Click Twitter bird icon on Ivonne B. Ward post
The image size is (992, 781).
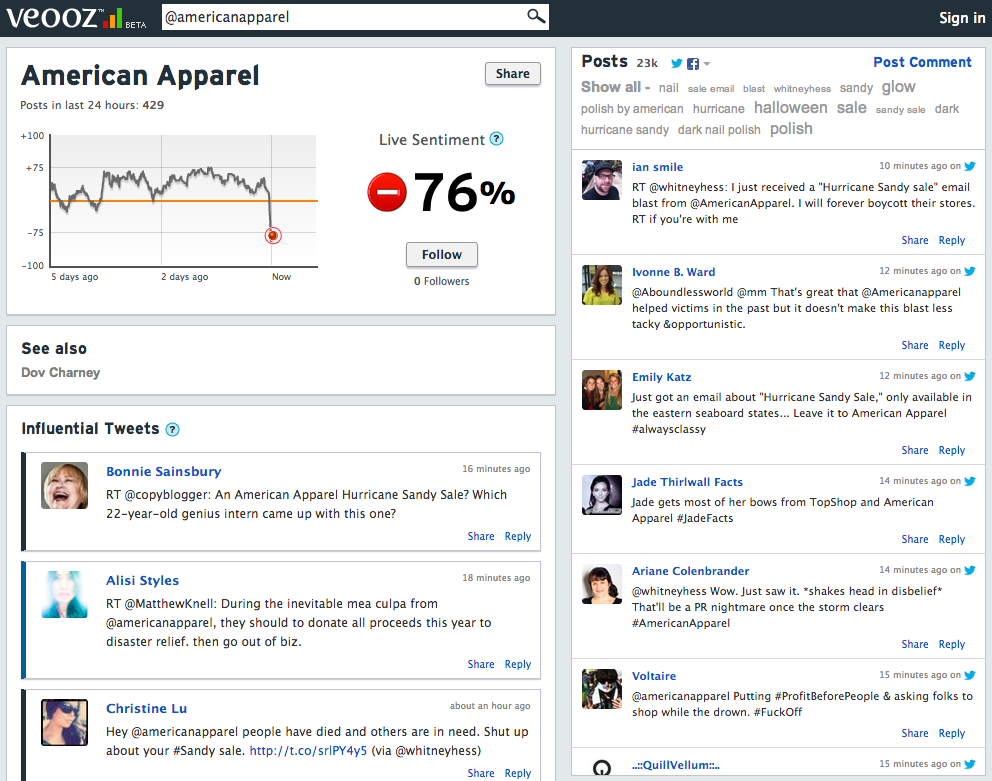click(x=970, y=271)
